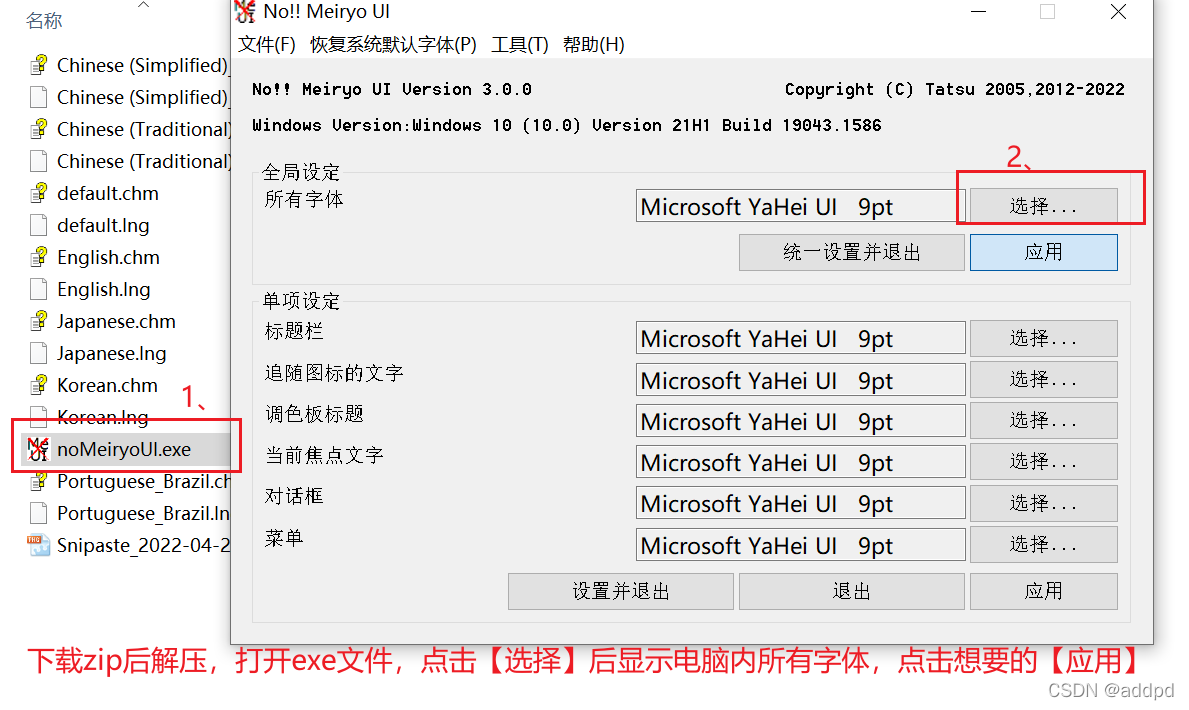The width and height of the screenshot is (1189, 710).
Task: Open the 工具(T) menu
Action: pos(520,45)
